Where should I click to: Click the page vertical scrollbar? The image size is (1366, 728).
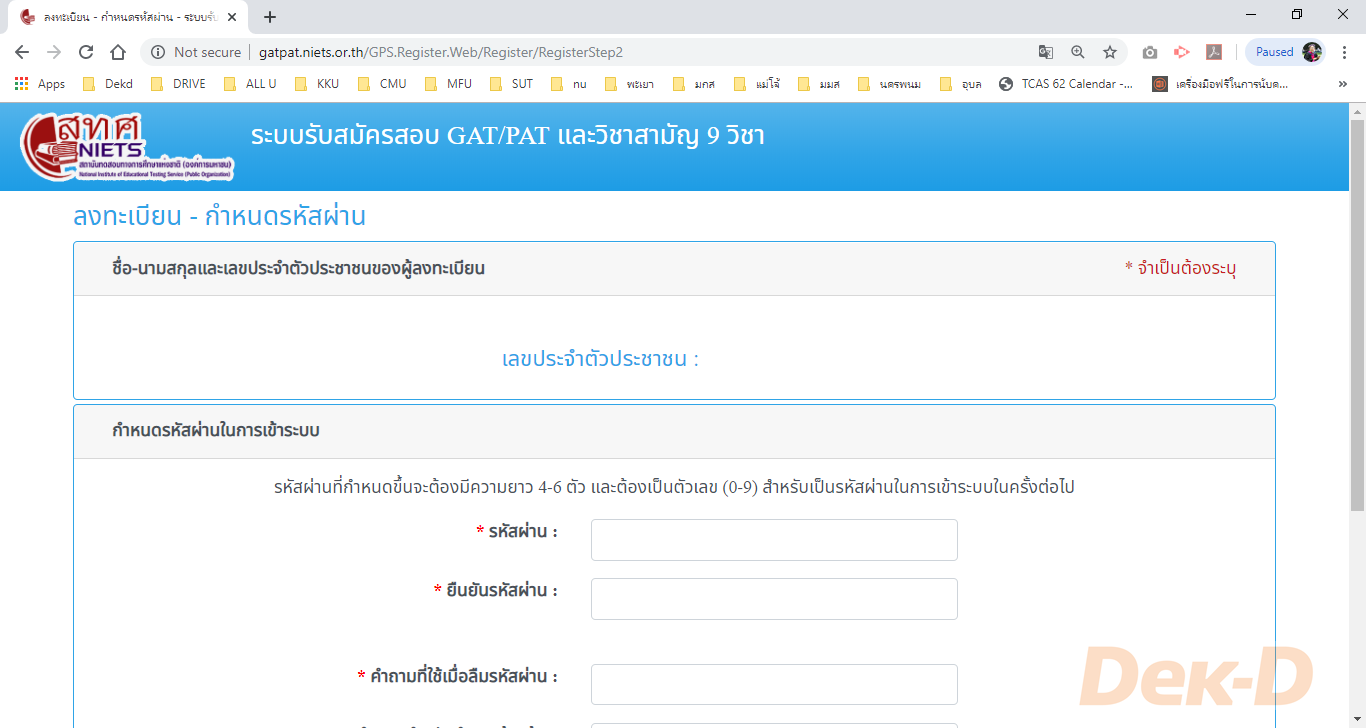click(1357, 400)
